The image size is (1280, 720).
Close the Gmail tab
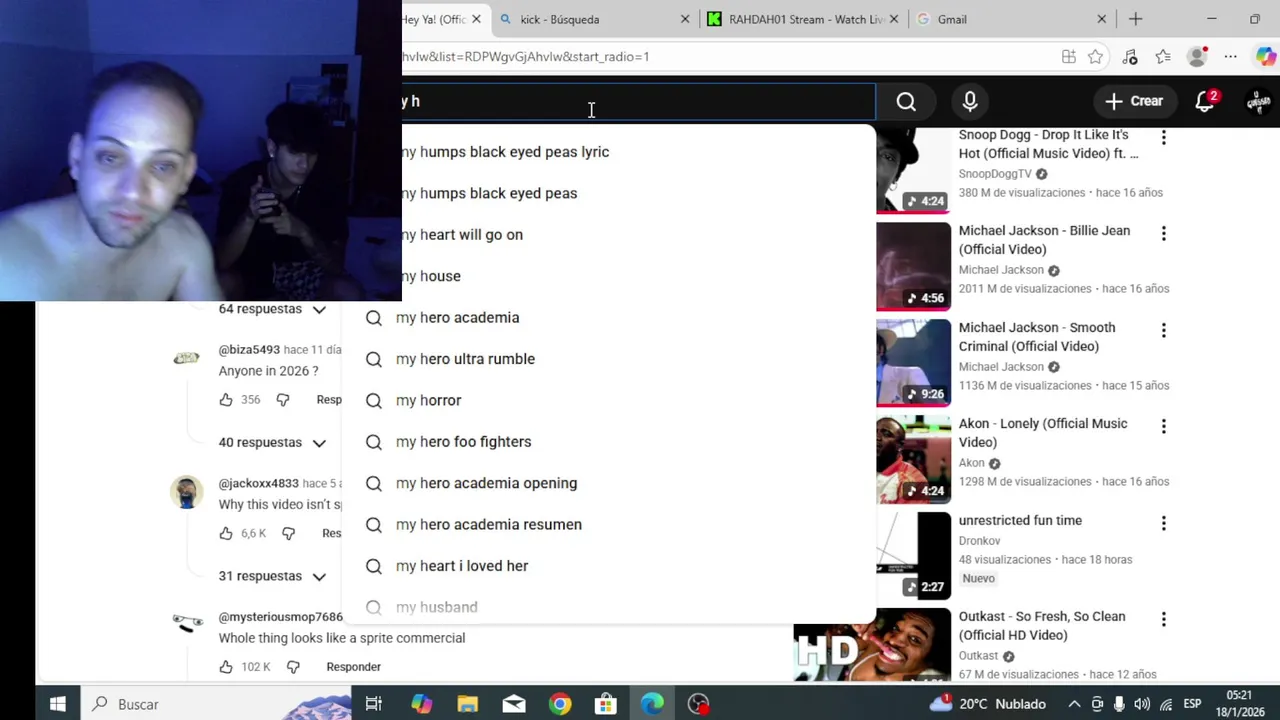coord(1101,19)
